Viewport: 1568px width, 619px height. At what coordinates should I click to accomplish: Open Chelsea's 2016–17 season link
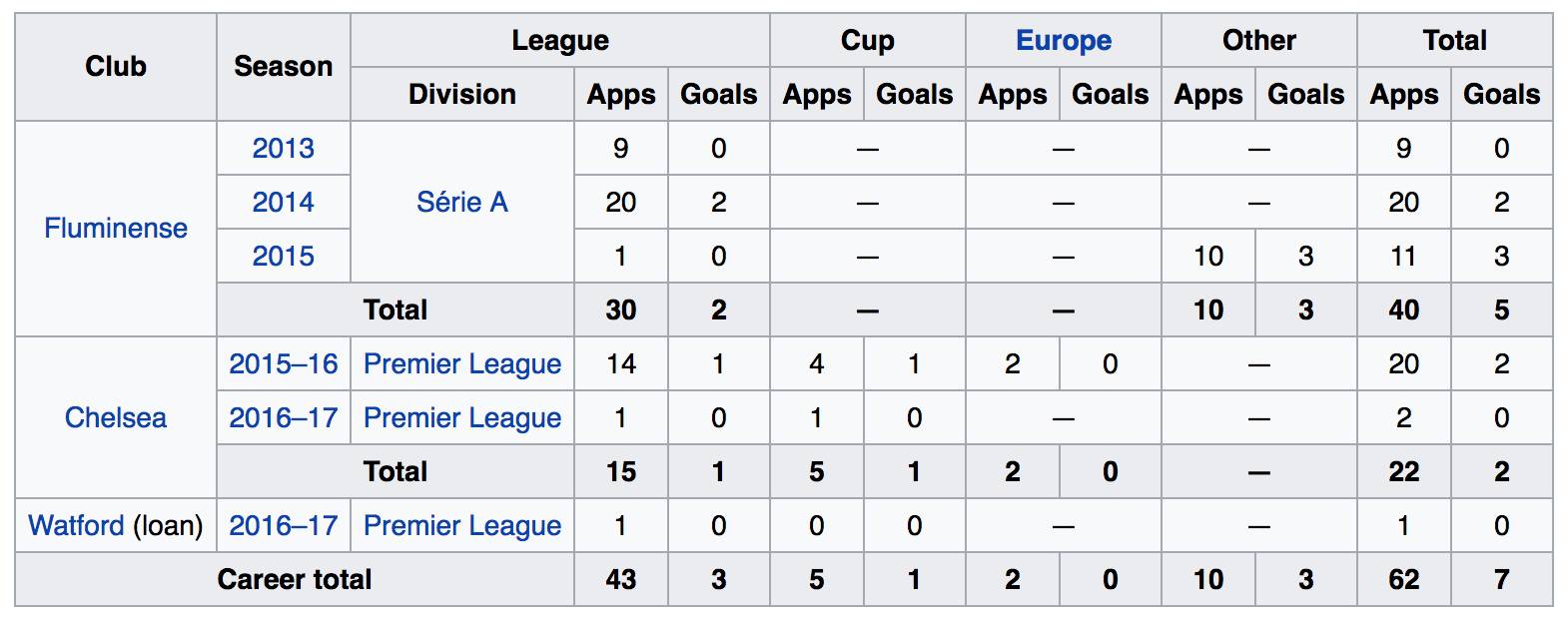click(x=284, y=418)
